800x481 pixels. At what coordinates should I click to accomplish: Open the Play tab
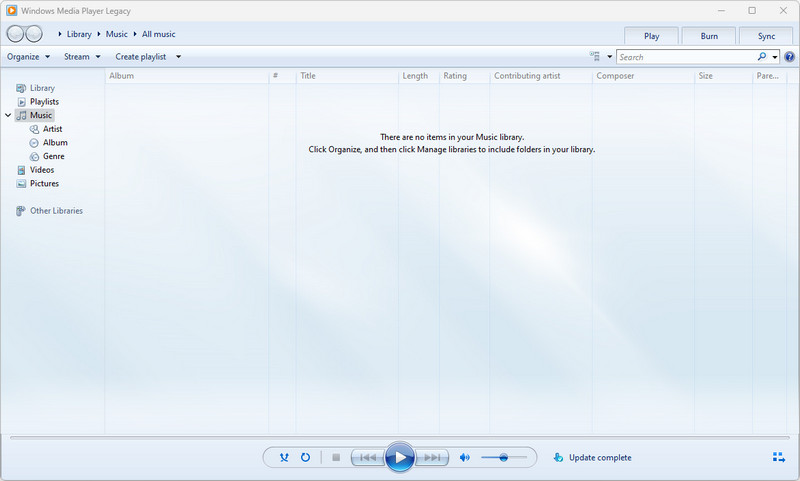tap(652, 36)
